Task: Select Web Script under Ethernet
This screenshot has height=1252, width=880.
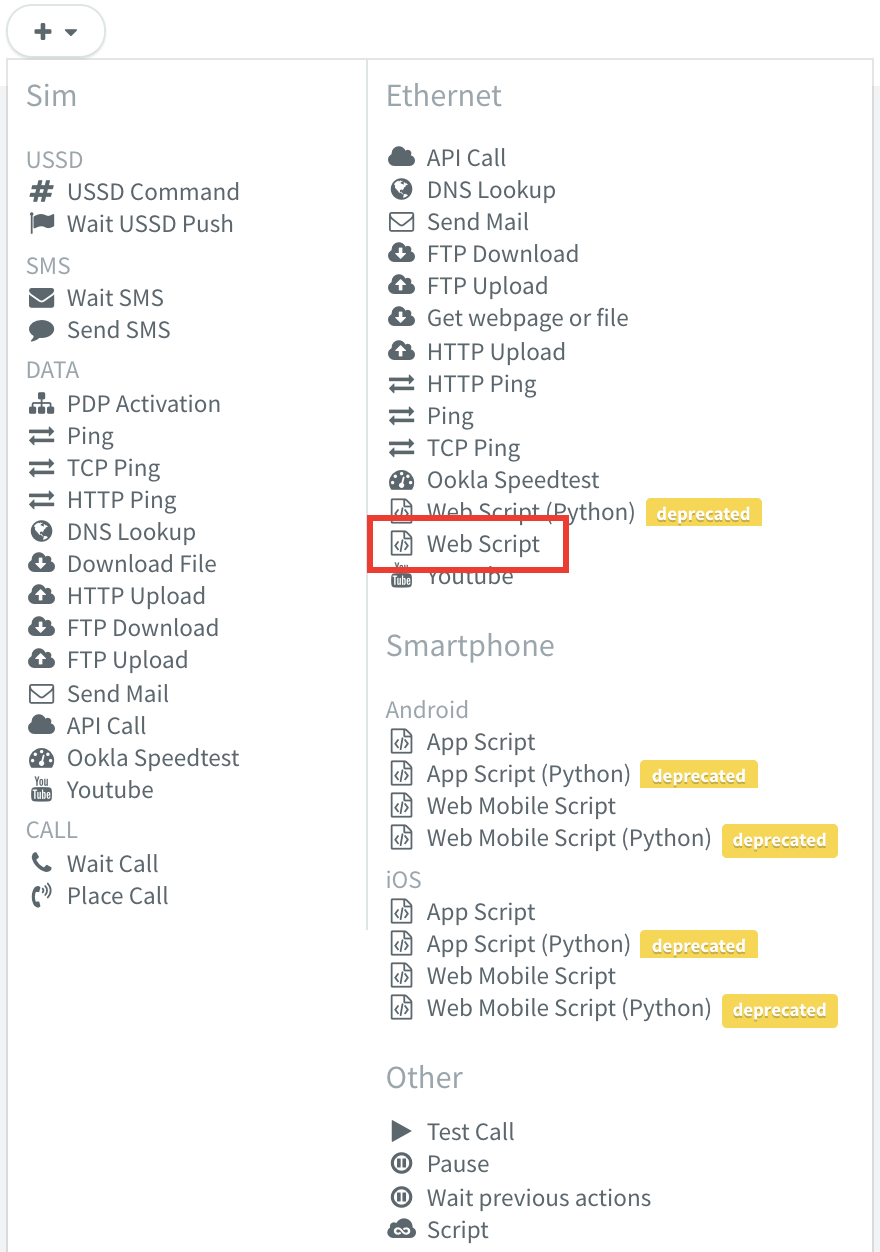Action: [482, 544]
